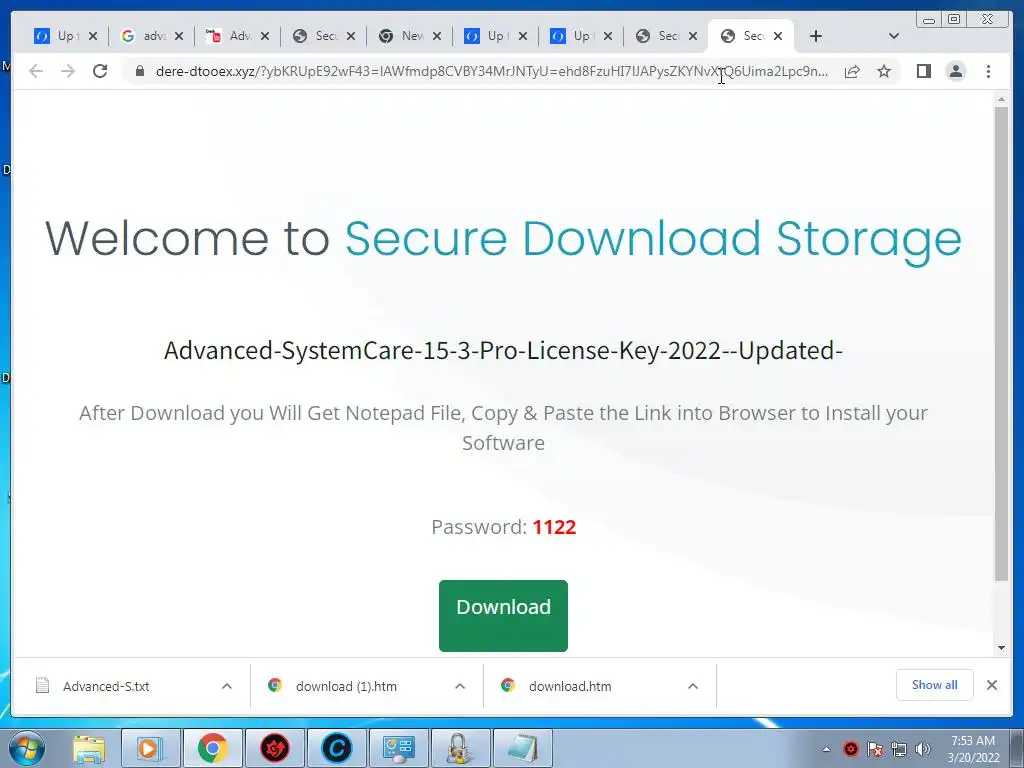Click the Advanced-SystemCare-15-3-Pro-License-Key file title
The image size is (1024, 768).
click(503, 351)
